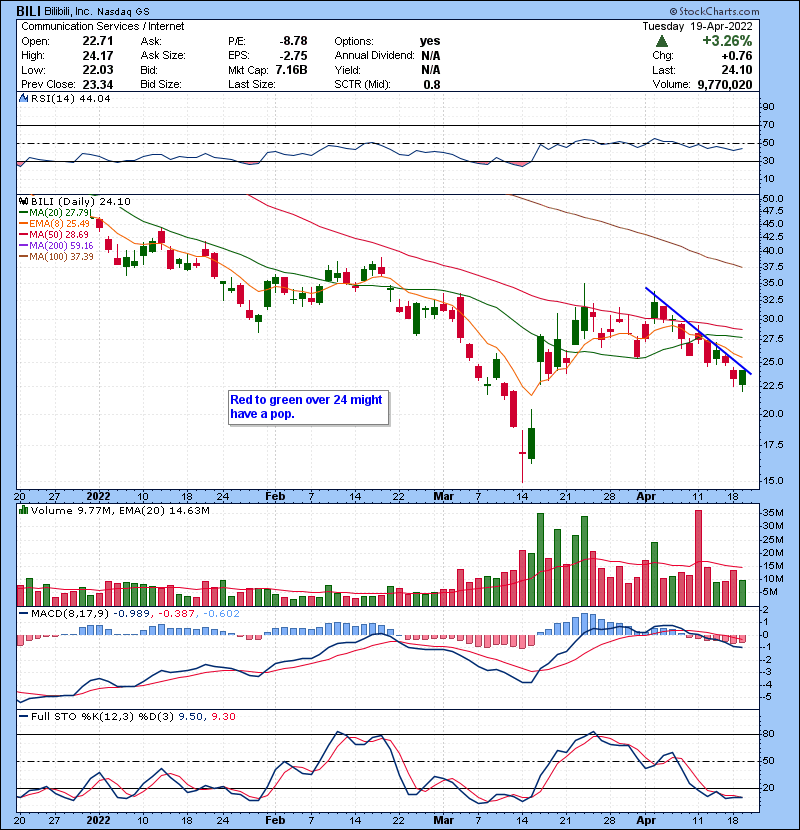Click the green up-triangle next to +3.26%
Screen dimensions: 800x830
tap(662, 41)
